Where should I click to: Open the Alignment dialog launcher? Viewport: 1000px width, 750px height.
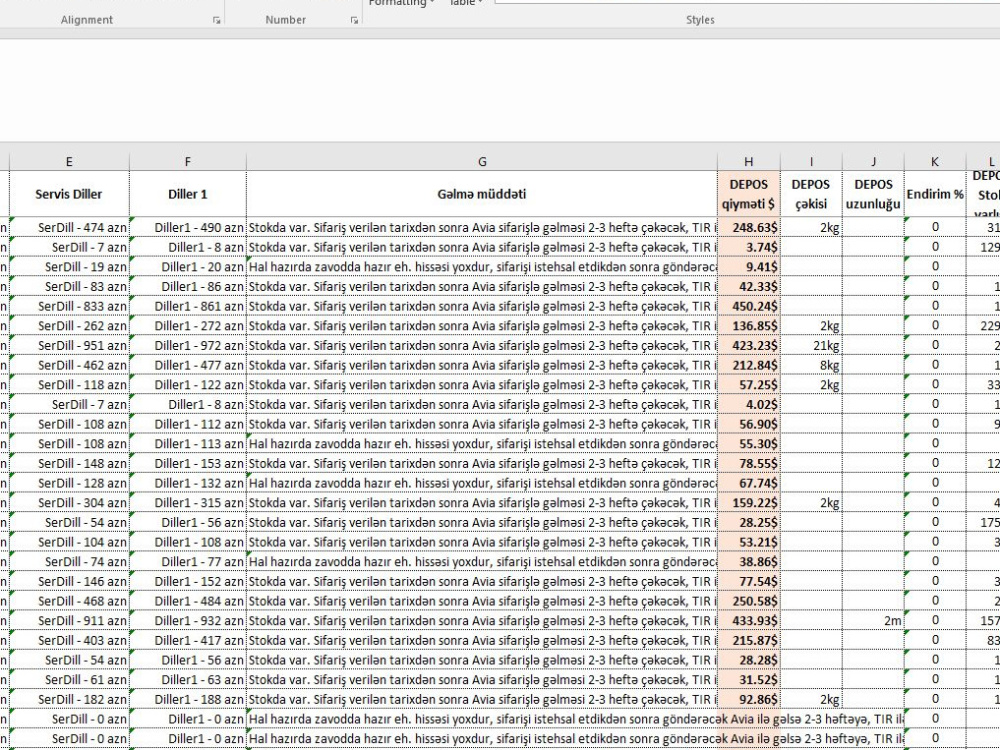[216, 20]
